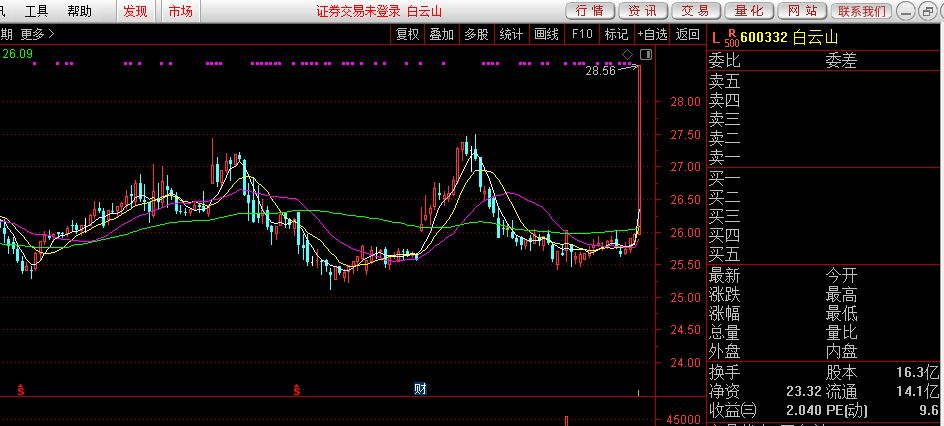Click the 28.56 high price label
Viewport: 944px width, 426px height.
point(600,70)
